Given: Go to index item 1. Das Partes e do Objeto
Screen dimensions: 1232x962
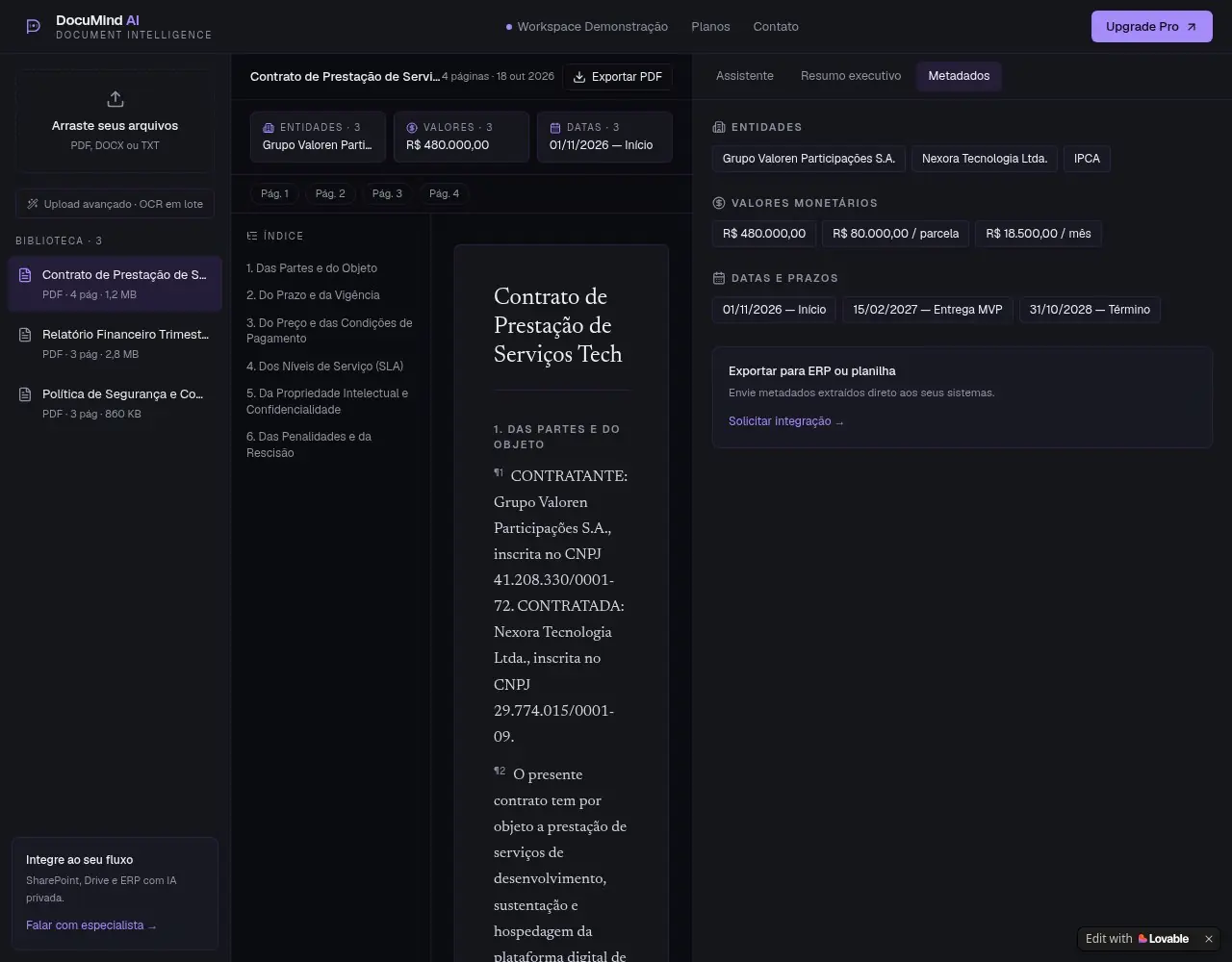Looking at the screenshot, I should point(312,268).
